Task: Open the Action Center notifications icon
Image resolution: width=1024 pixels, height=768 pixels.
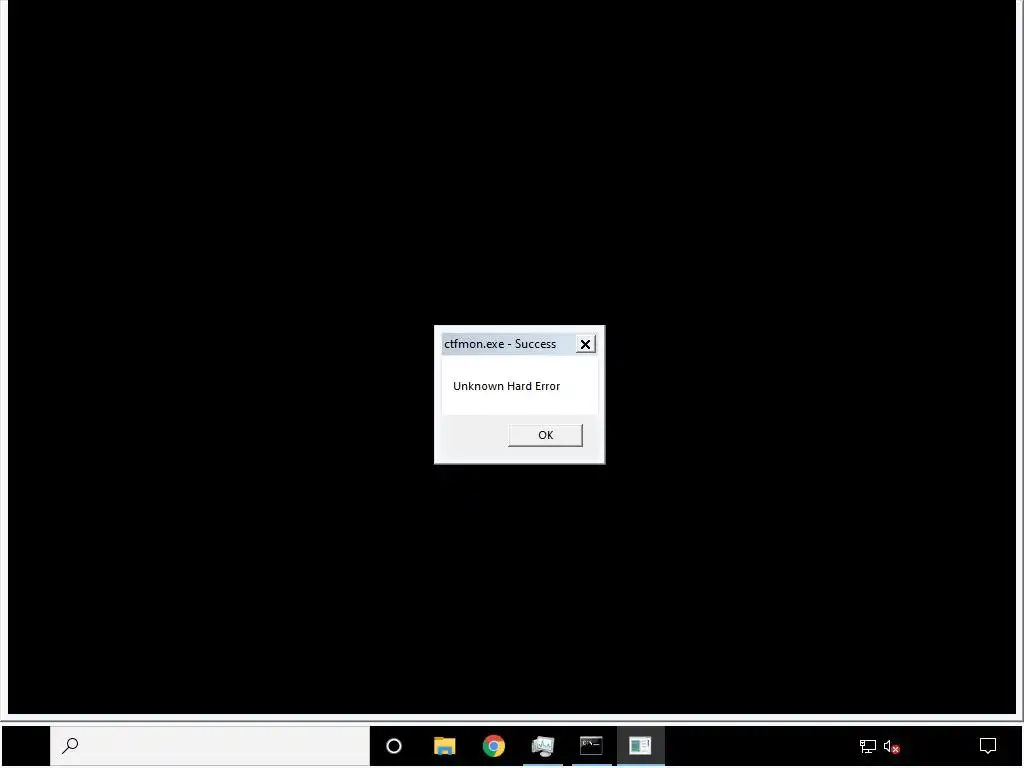Action: coord(987,746)
